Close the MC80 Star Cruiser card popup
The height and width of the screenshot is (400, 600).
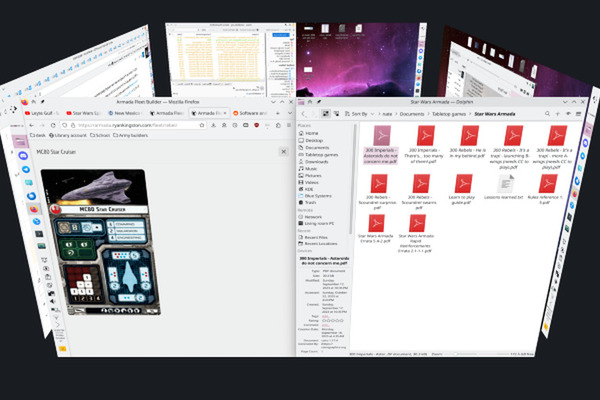282,152
